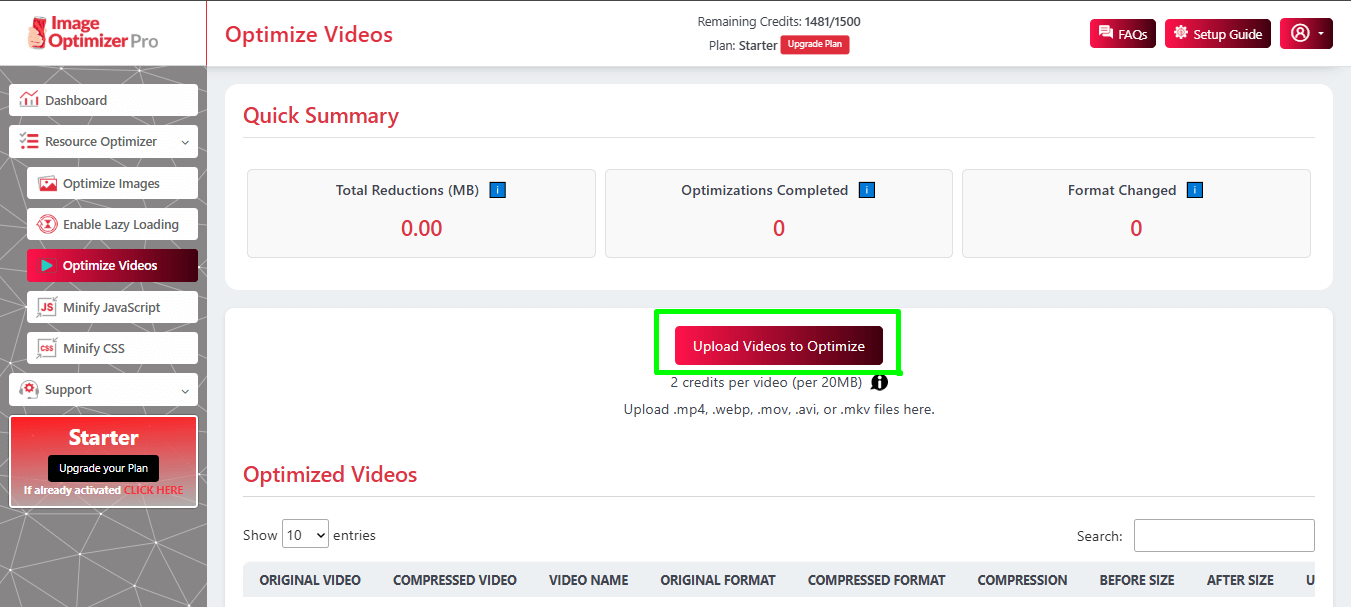Click the Resource Optimizer checklist icon

(x=29, y=141)
